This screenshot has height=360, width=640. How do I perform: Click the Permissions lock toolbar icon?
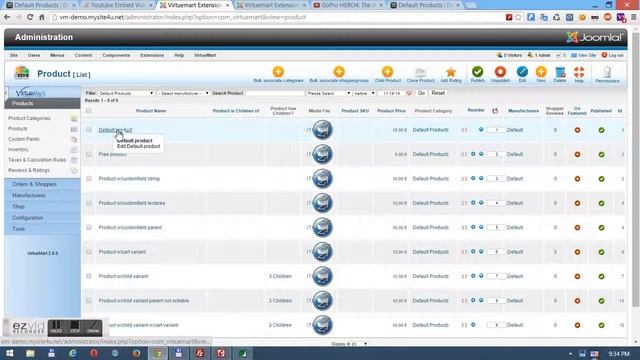tap(607, 72)
